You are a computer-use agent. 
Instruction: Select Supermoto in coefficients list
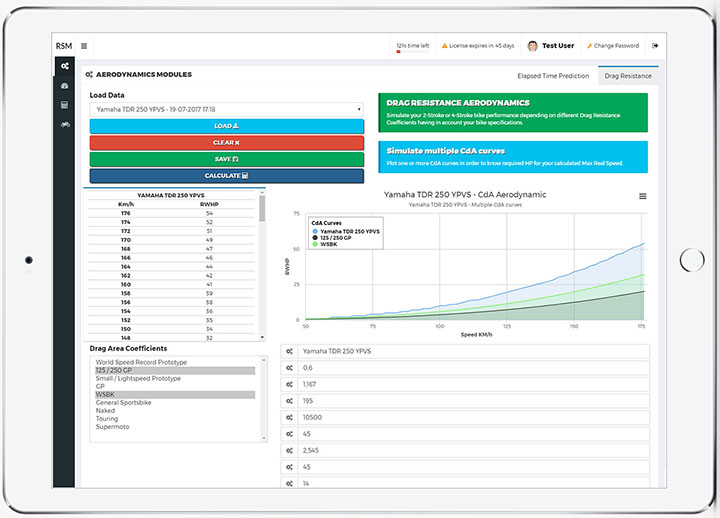pyautogui.click(x=112, y=427)
